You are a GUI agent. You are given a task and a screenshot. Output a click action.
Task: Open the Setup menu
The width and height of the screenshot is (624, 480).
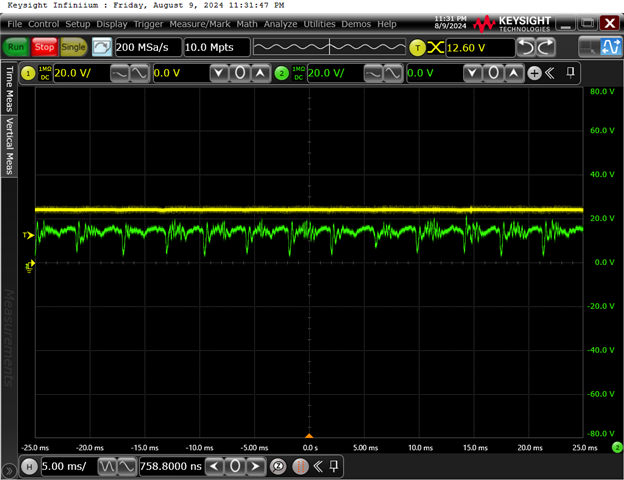tap(78, 24)
